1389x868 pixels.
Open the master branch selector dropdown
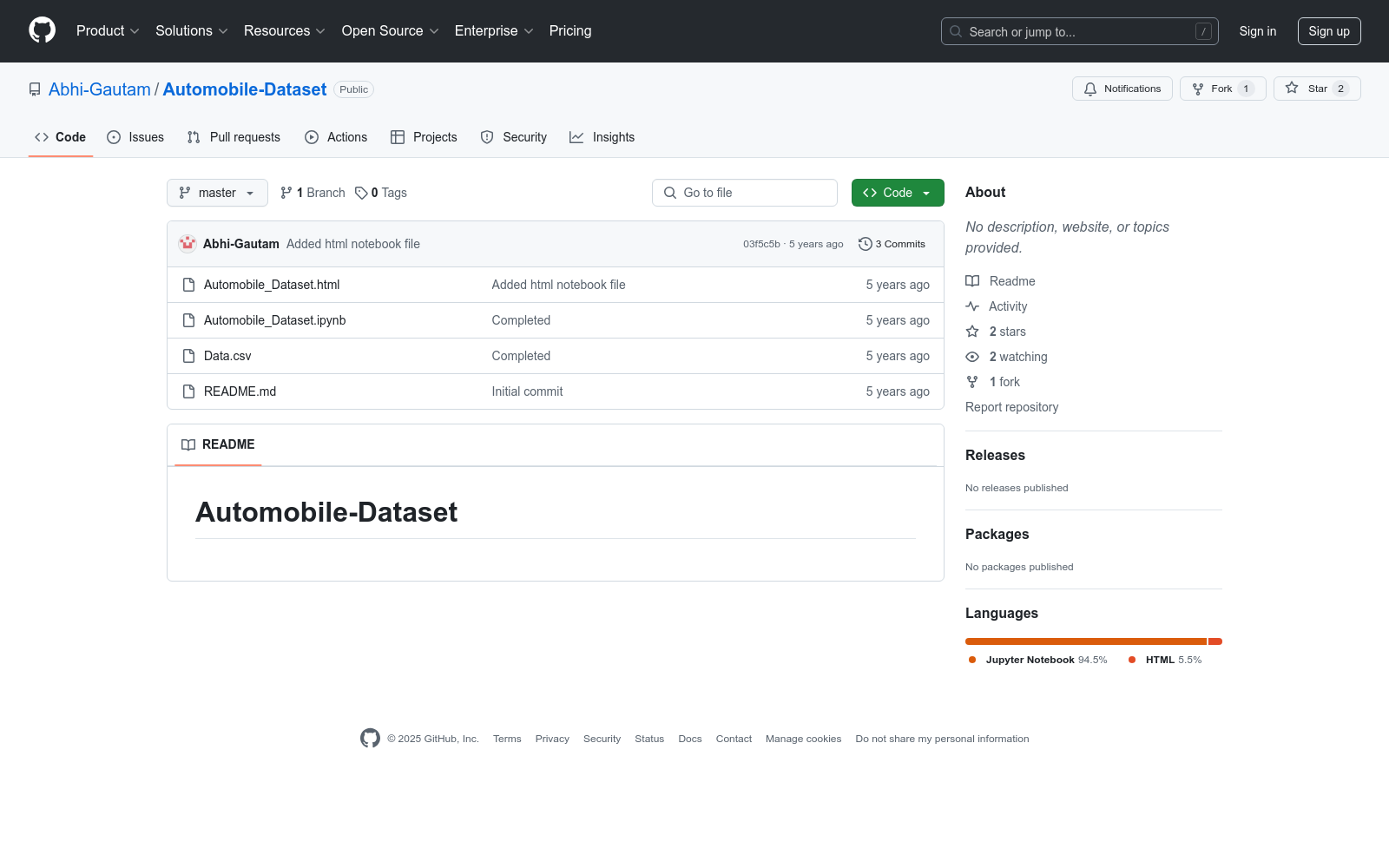coord(217,193)
